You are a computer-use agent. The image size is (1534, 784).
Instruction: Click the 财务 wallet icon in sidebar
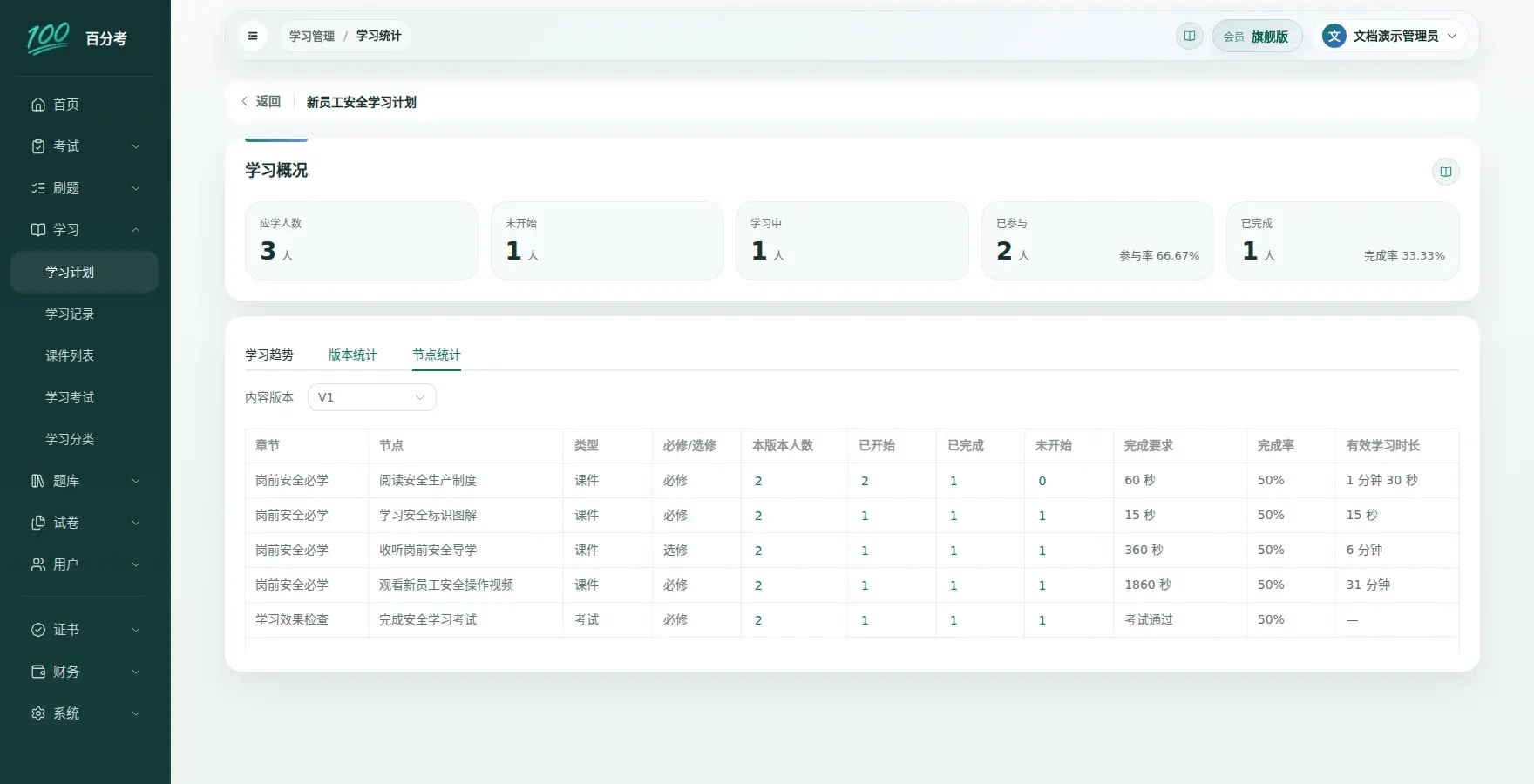point(38,672)
